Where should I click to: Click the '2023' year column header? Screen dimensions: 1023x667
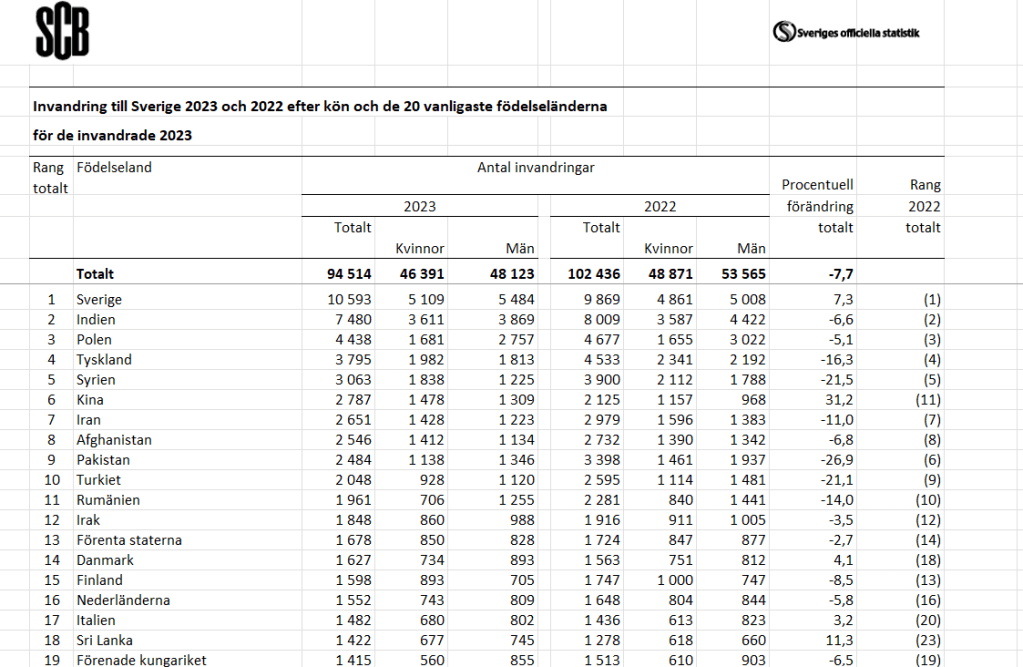[x=419, y=207]
